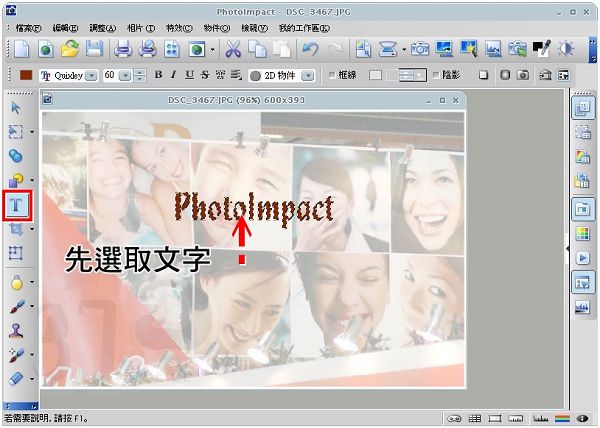Click the PhotoImpact text object on canvas
Screen dimensions: 600x428
pos(254,208)
